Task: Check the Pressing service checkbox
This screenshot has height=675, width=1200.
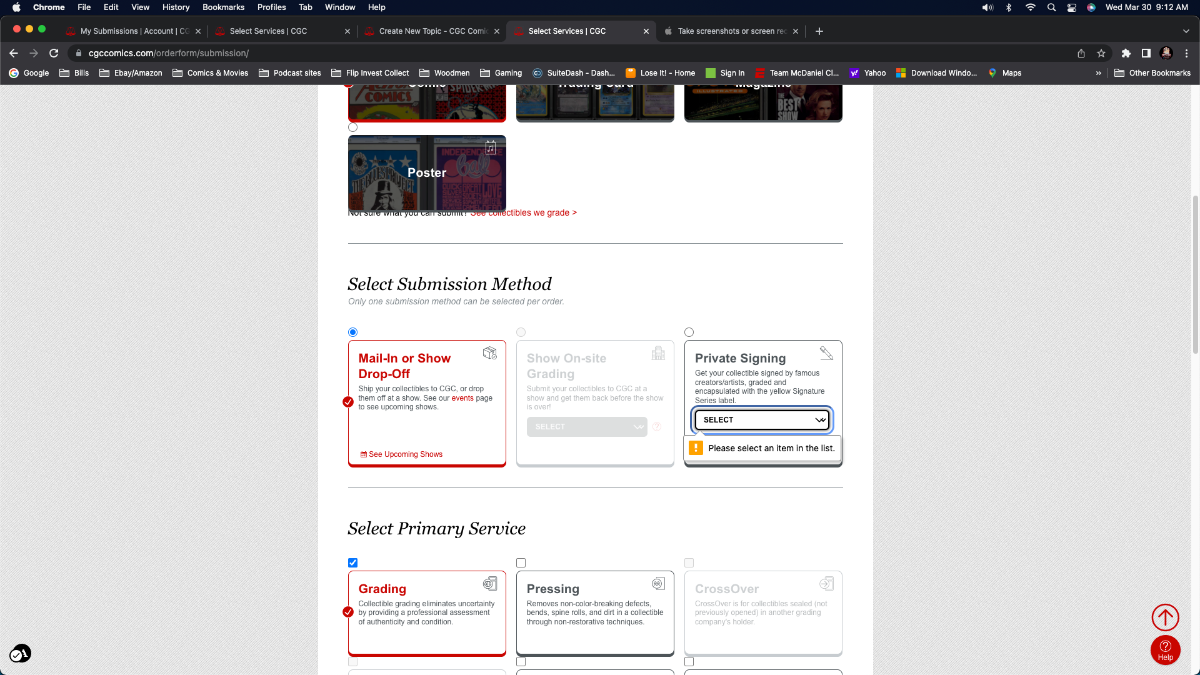Action: [x=521, y=563]
